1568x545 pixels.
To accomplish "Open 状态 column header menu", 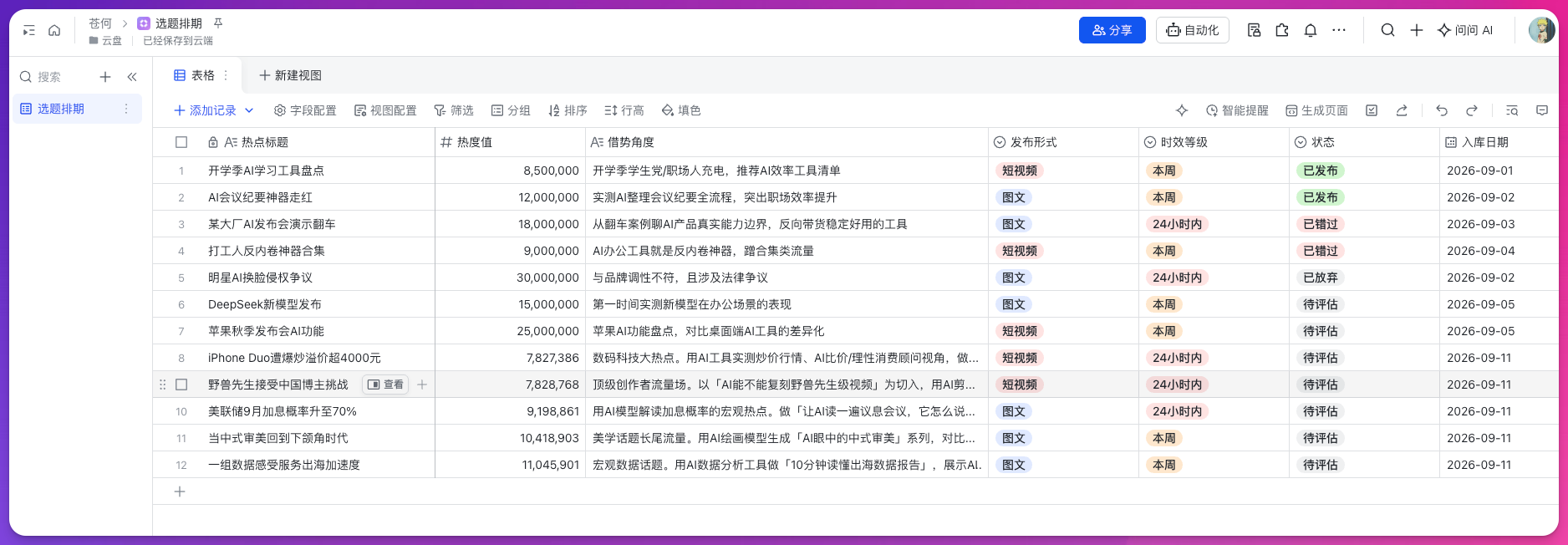I will pos(1364,142).
